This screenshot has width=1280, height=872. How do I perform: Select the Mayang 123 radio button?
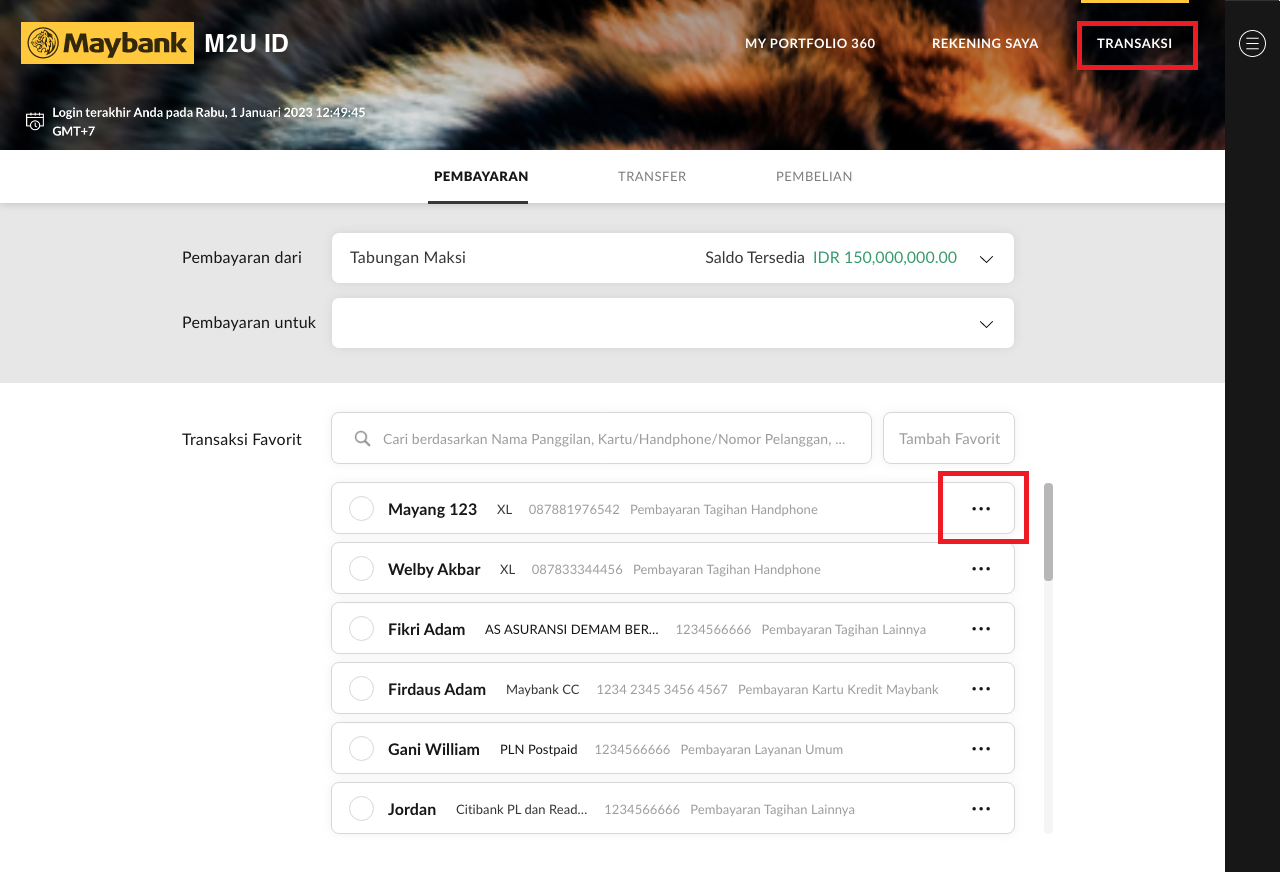pos(361,509)
